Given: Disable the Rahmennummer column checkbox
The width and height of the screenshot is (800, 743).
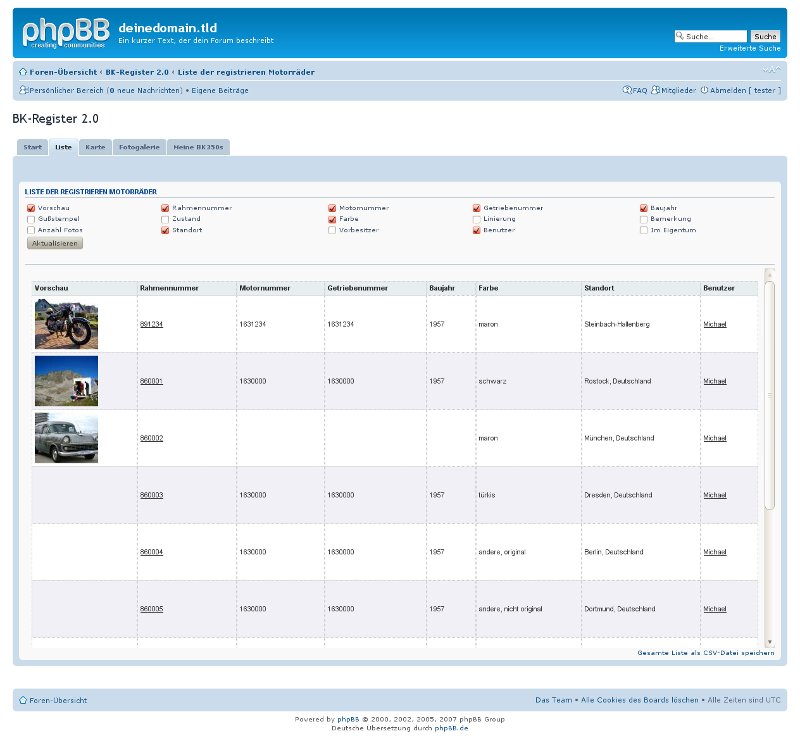Looking at the screenshot, I should tap(165, 208).
